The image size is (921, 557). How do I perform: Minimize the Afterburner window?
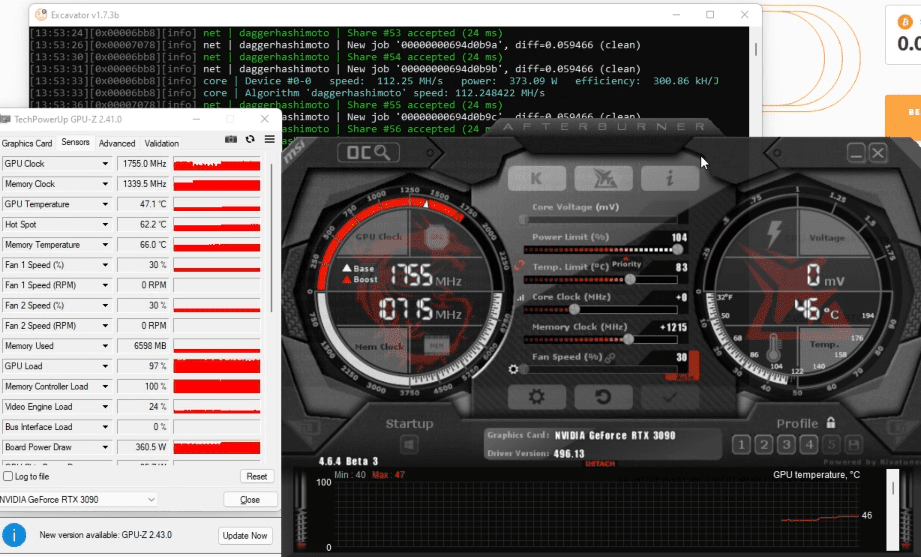tap(856, 153)
